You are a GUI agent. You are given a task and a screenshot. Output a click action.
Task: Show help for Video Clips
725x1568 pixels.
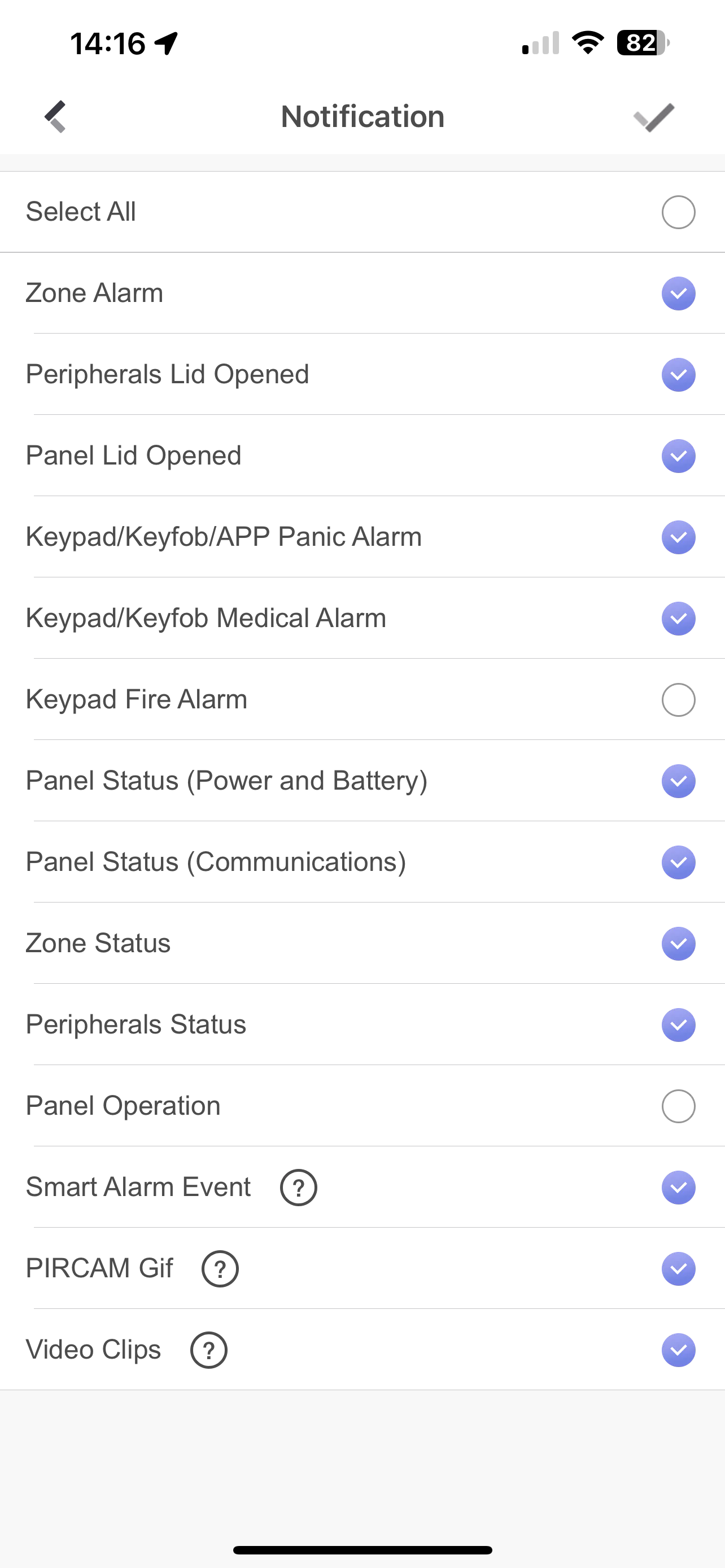[x=209, y=1350]
